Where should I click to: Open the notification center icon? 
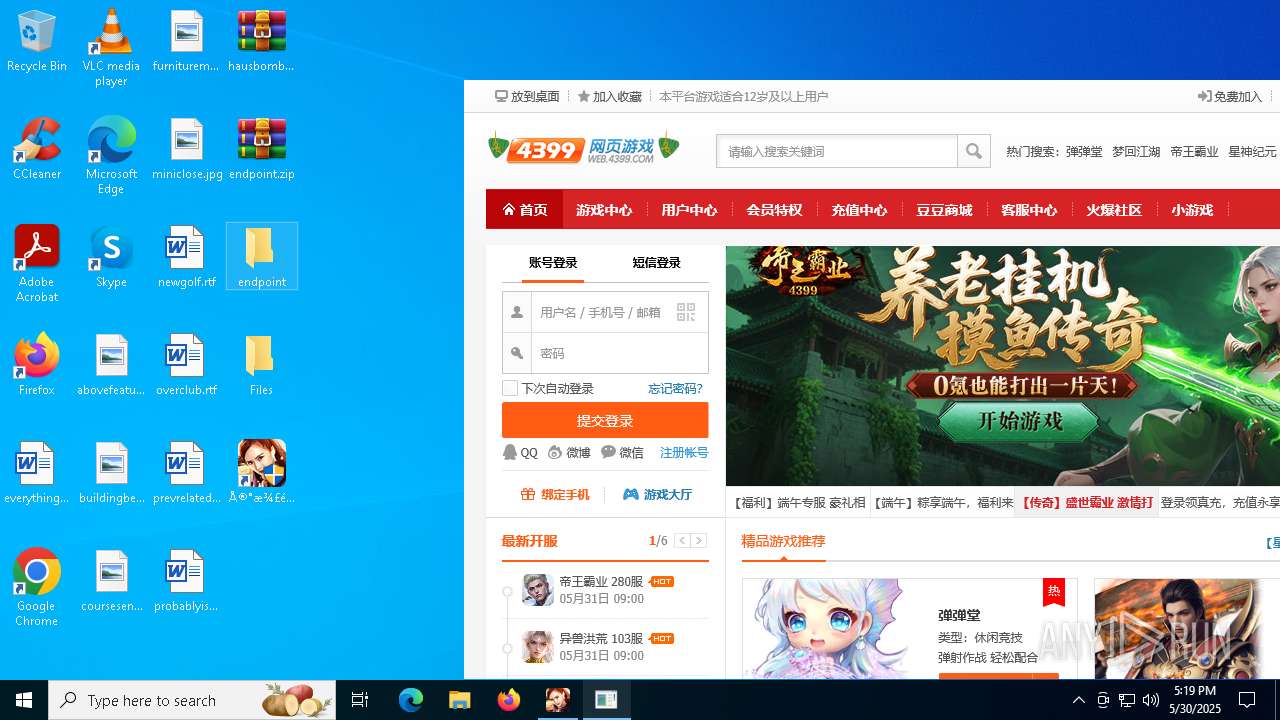click(1247, 700)
